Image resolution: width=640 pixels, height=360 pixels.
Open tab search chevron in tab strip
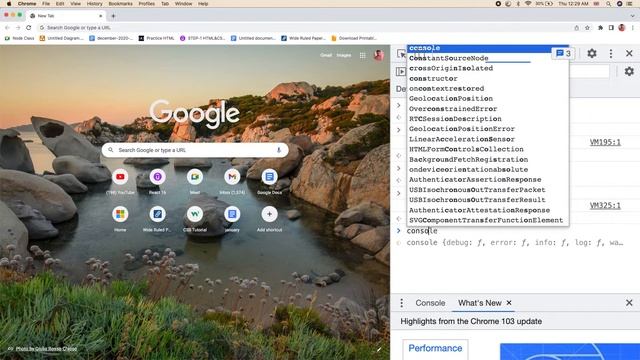point(633,16)
